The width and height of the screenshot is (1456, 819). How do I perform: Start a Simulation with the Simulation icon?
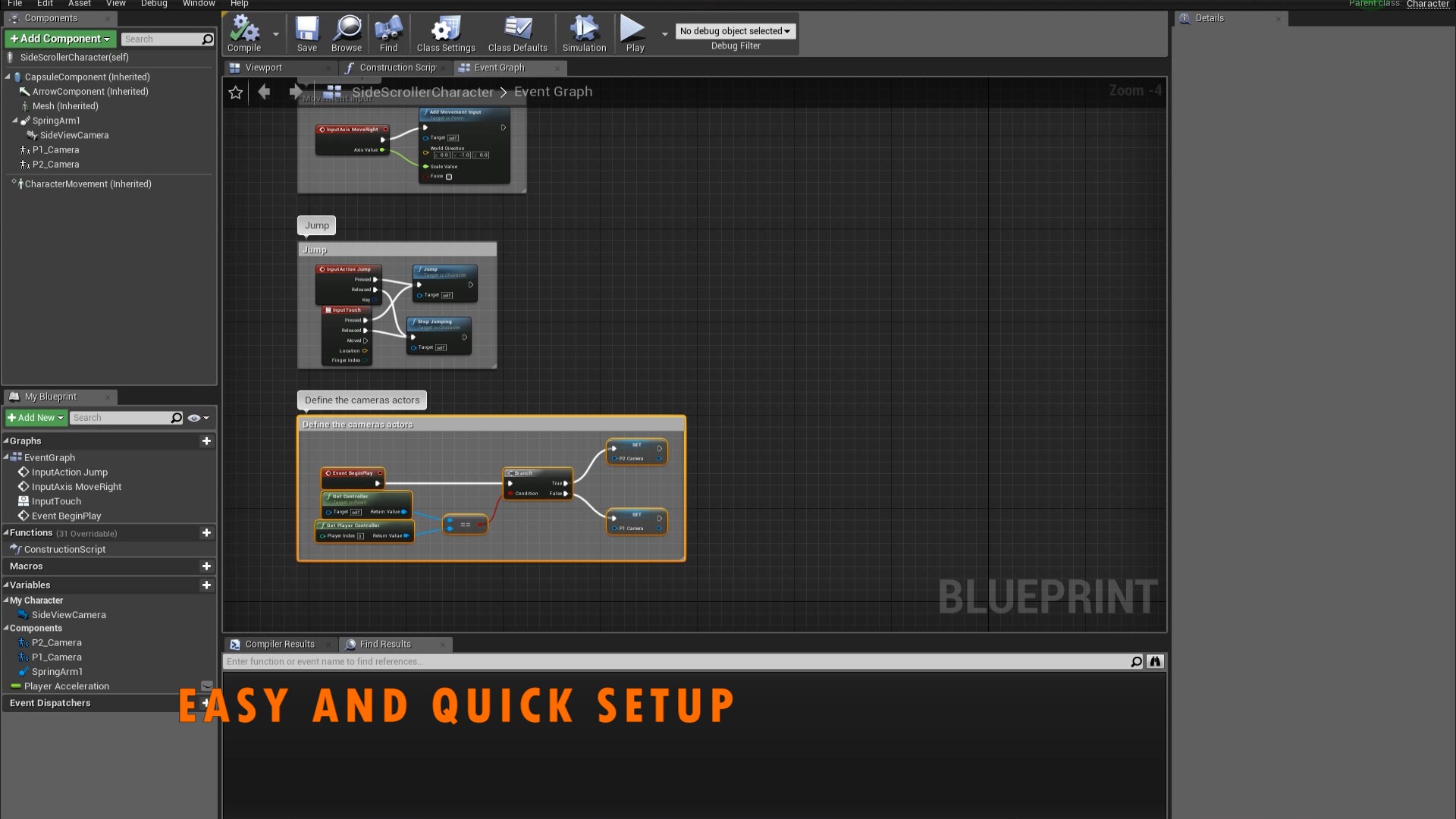coord(583,30)
